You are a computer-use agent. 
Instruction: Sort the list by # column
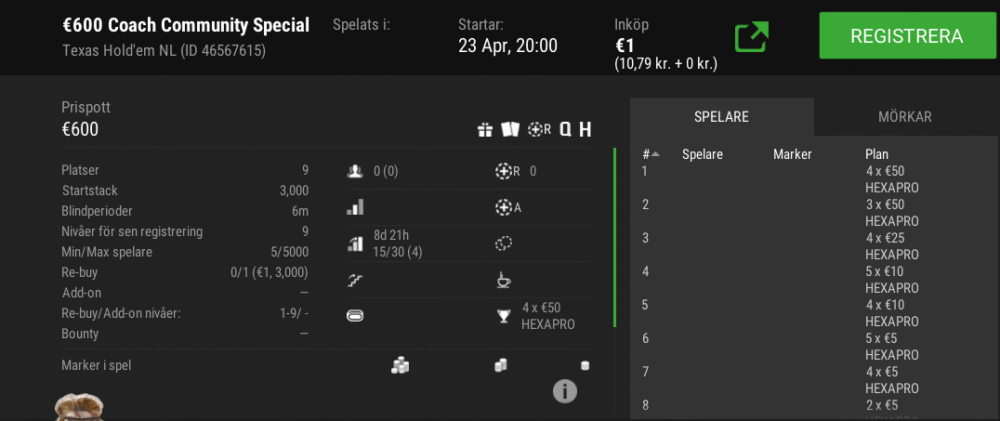coord(650,155)
